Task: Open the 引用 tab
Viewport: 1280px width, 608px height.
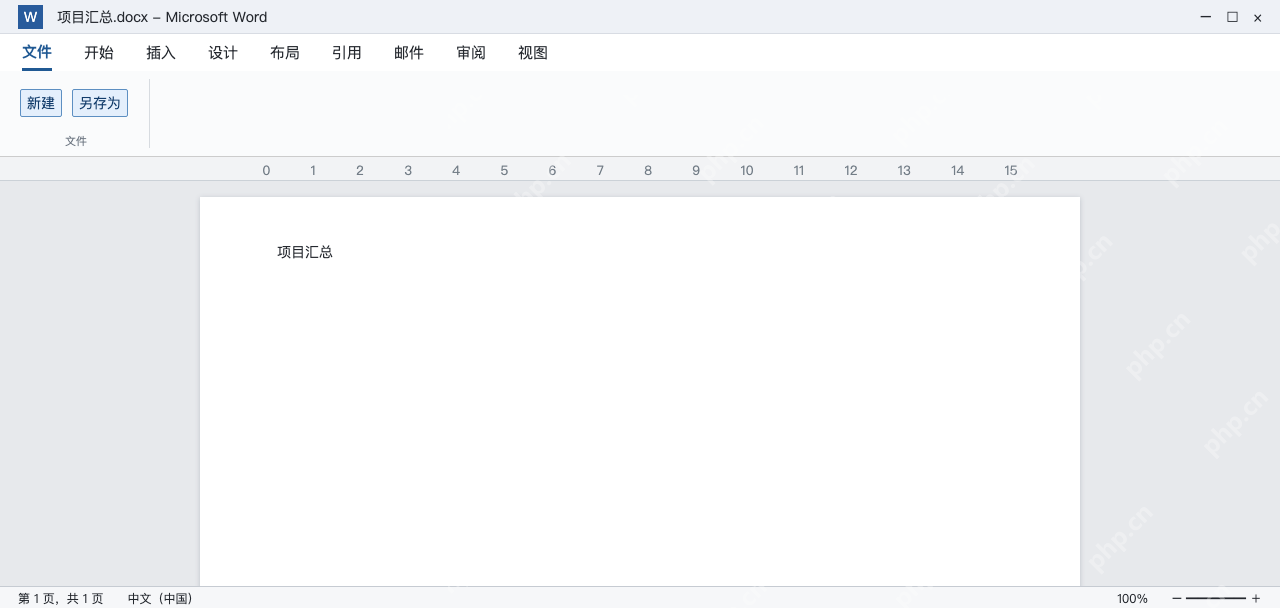Action: [x=347, y=53]
